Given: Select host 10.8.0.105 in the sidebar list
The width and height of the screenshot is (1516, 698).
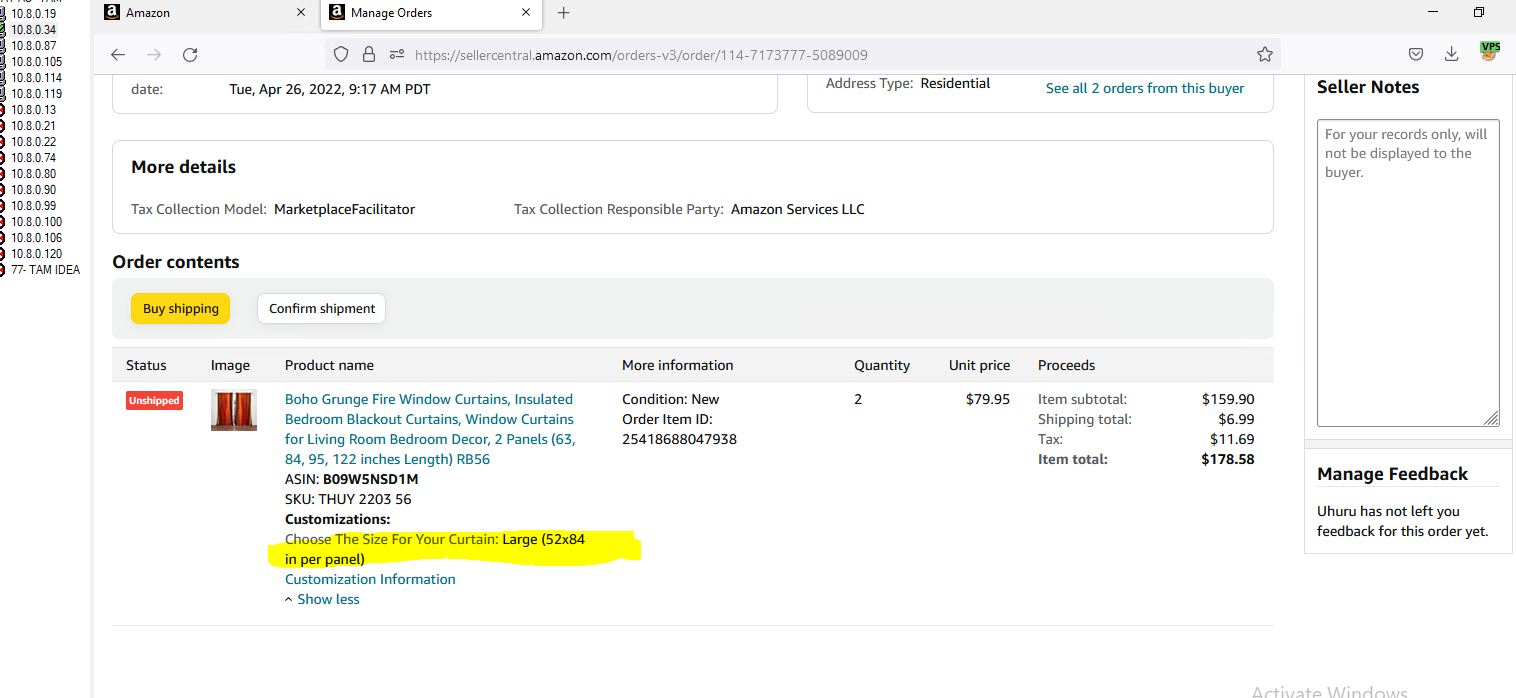Looking at the screenshot, I should [36, 62].
